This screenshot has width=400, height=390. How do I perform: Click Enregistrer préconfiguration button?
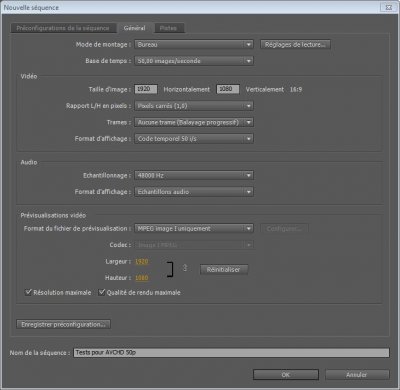63,324
